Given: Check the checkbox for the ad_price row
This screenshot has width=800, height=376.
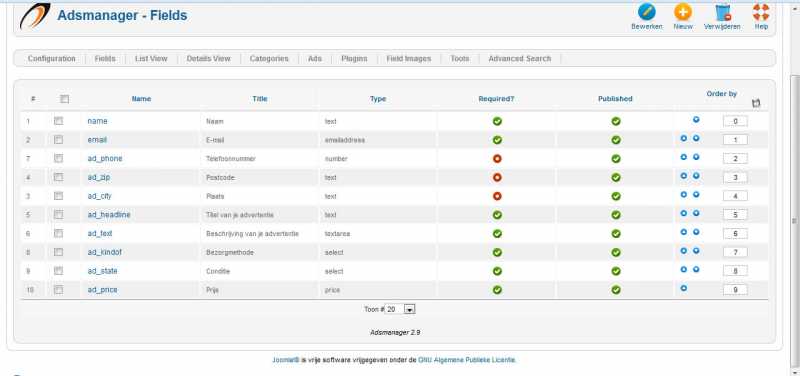Looking at the screenshot, I should click(x=58, y=289).
